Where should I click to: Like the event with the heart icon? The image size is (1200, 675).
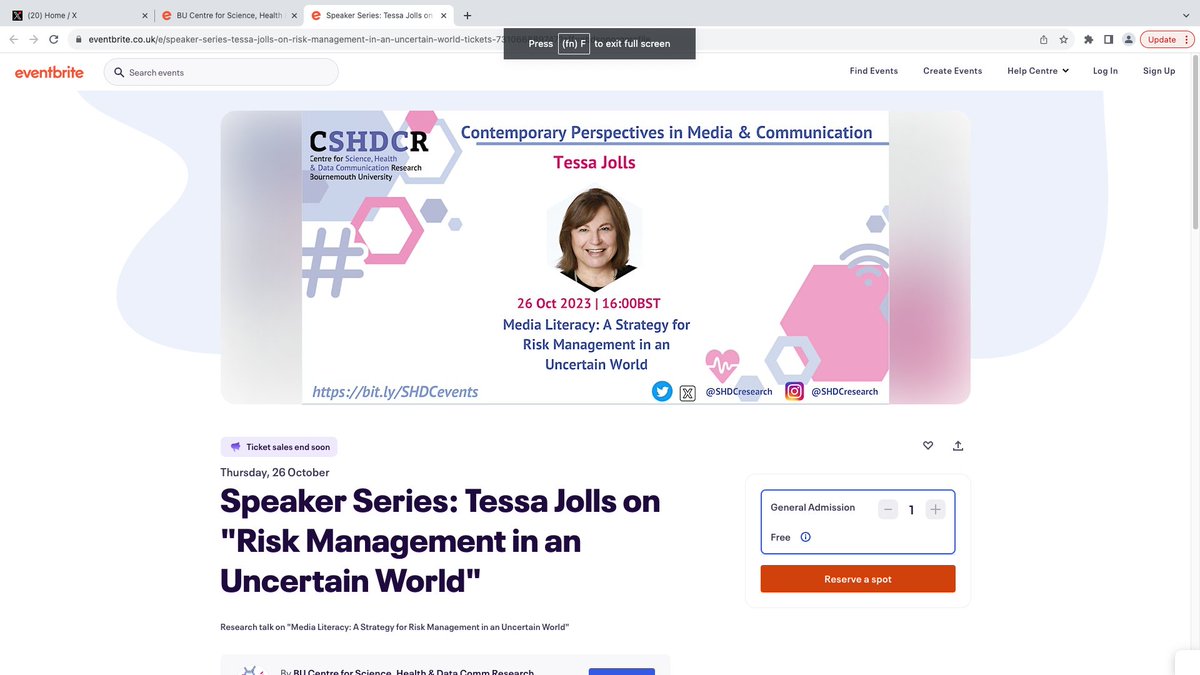[x=928, y=446]
